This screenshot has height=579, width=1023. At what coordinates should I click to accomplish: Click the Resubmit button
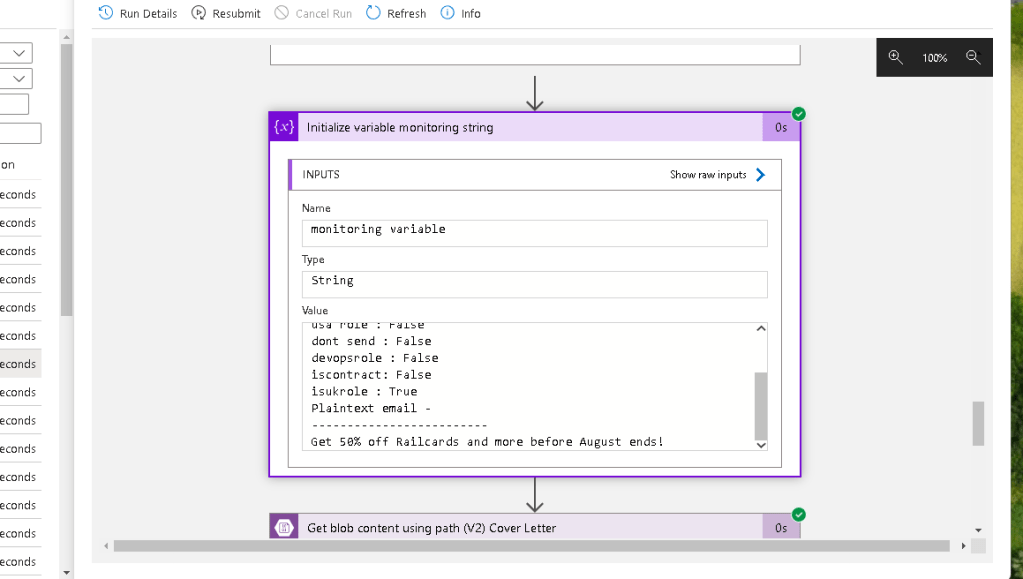pos(226,13)
